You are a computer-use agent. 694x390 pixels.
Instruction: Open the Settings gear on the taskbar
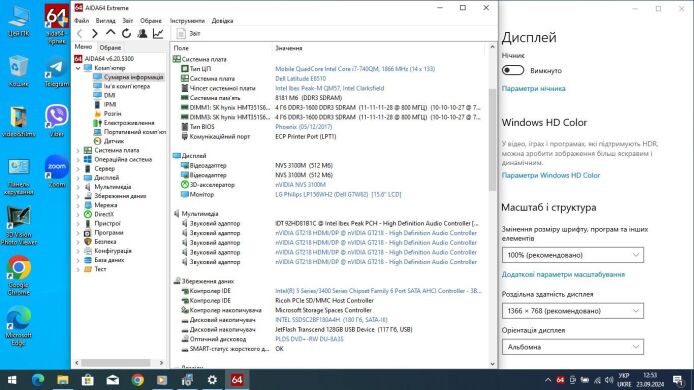click(x=212, y=380)
